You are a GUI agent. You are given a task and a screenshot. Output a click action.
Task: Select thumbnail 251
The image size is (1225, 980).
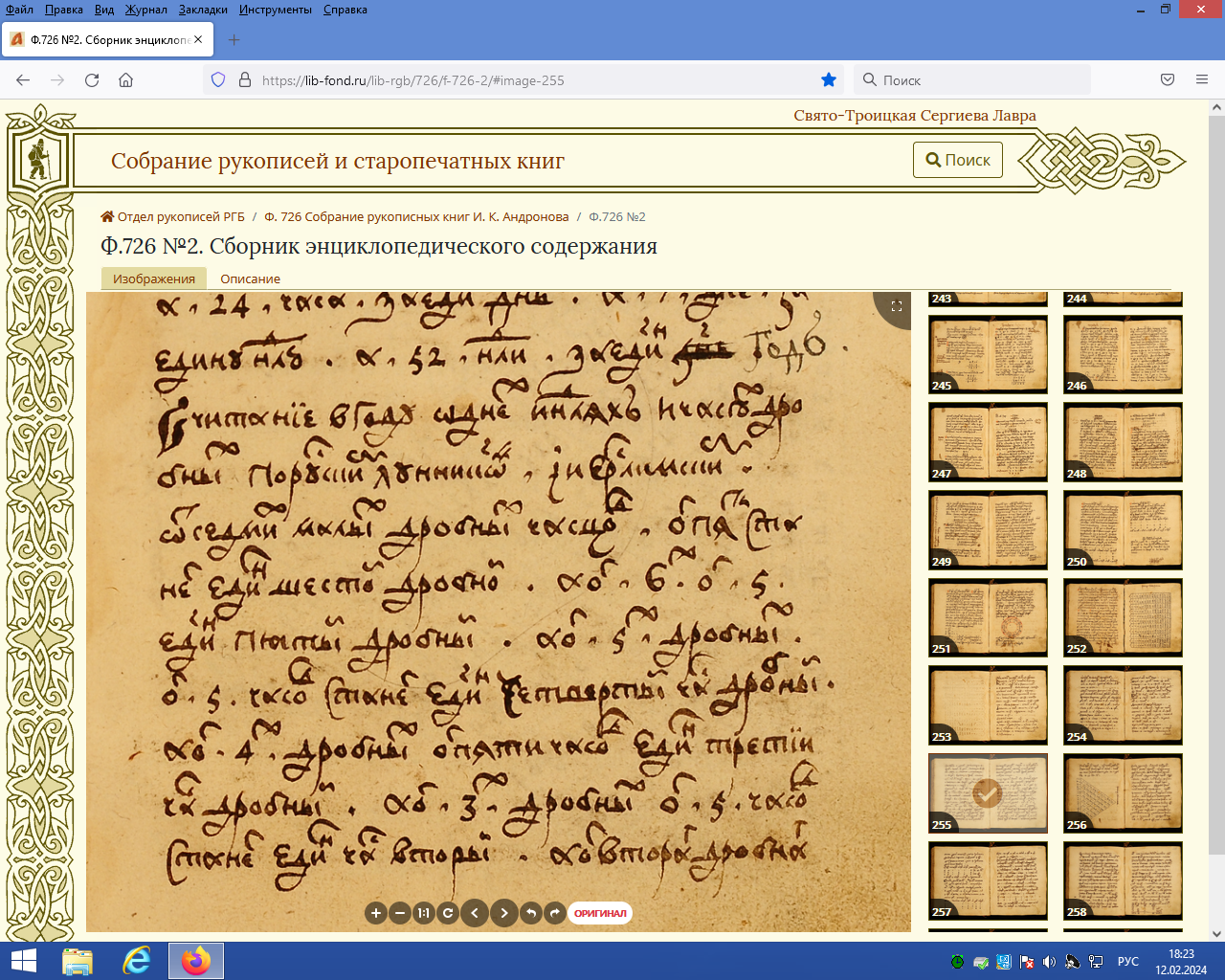point(988,617)
